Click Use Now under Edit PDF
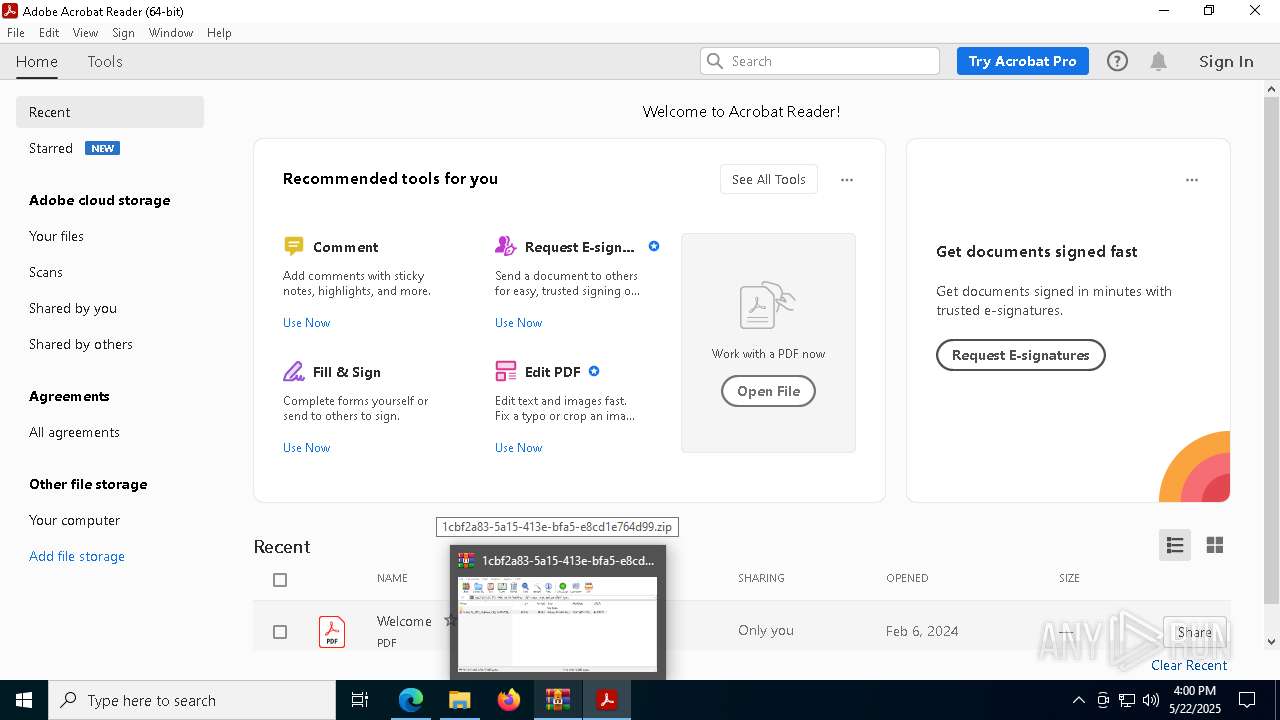 tap(518, 448)
